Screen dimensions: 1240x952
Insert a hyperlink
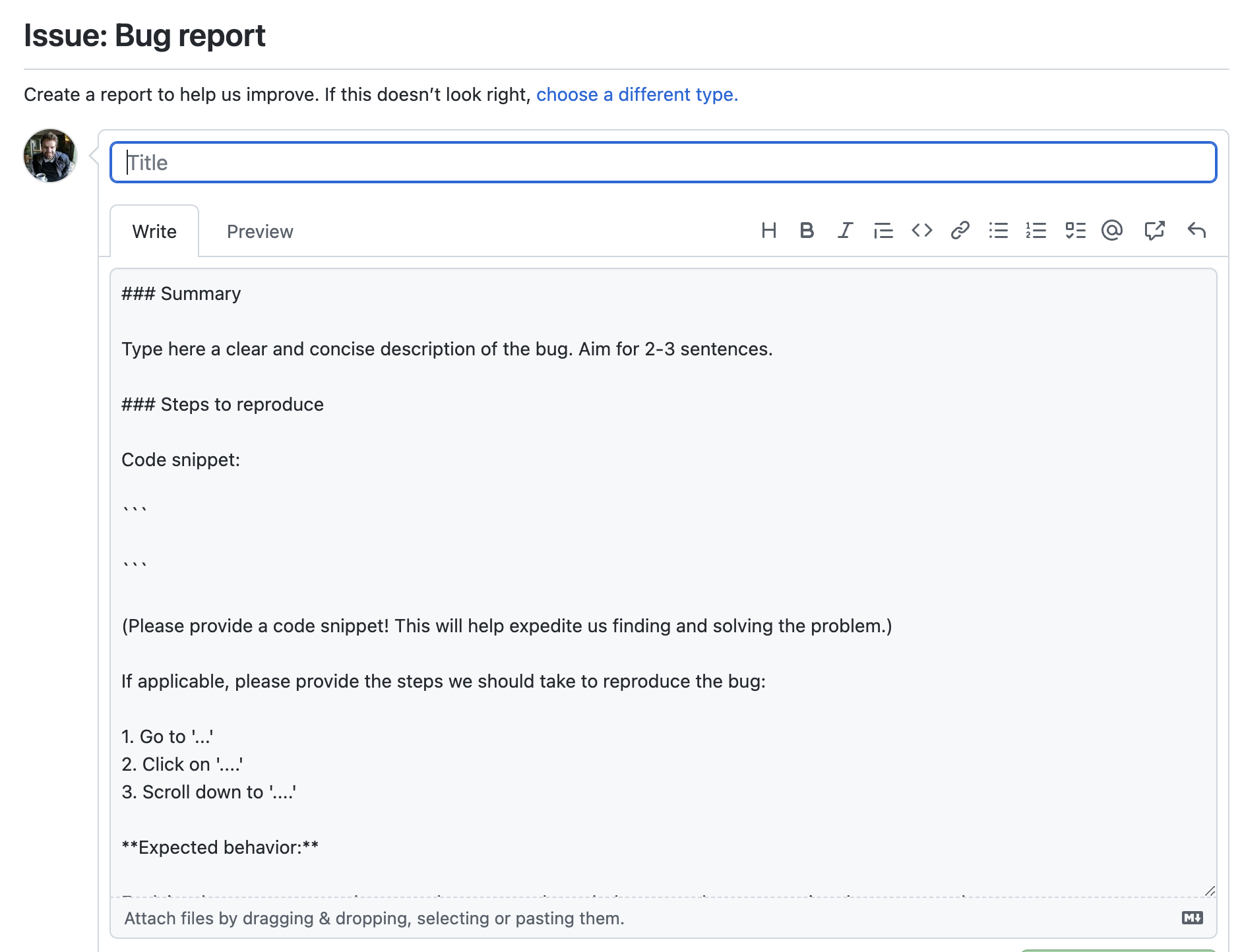click(960, 231)
